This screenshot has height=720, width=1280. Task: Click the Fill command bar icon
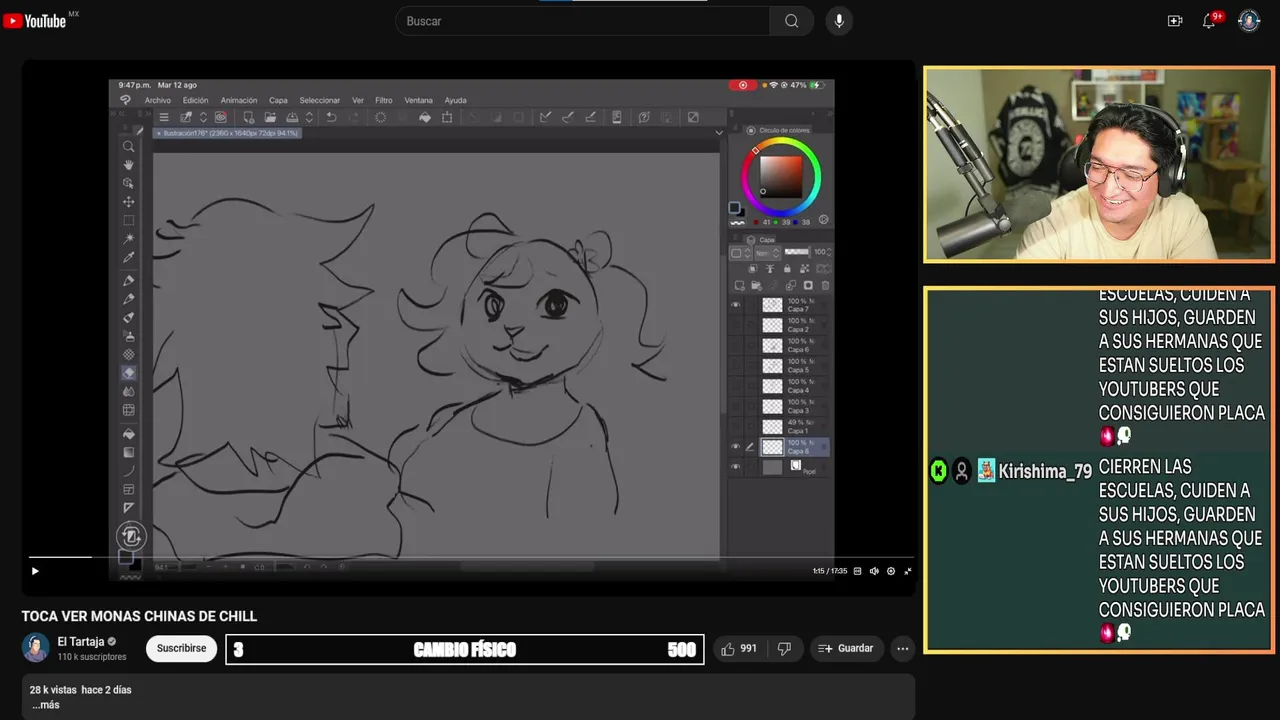(425, 117)
